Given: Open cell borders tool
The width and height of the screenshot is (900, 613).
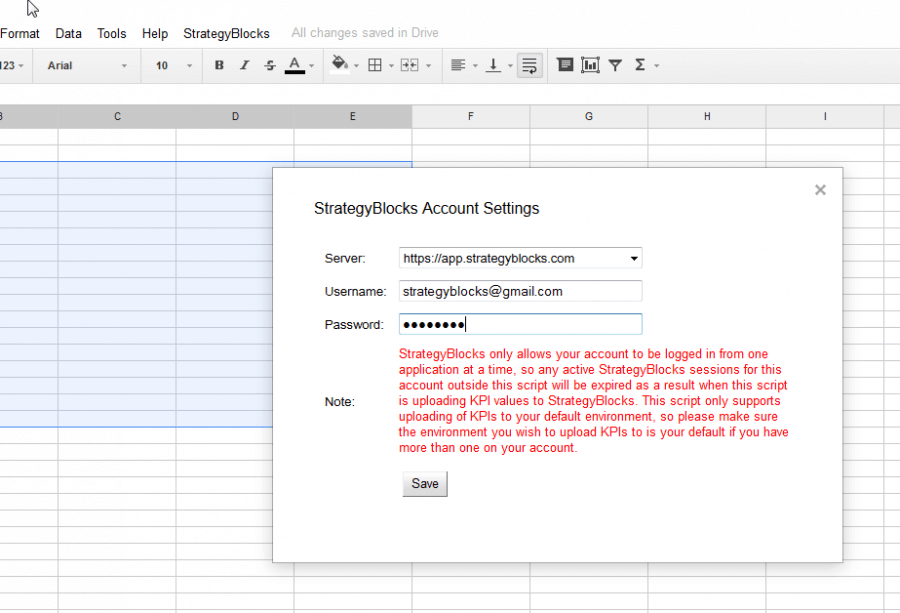Looking at the screenshot, I should (x=375, y=65).
